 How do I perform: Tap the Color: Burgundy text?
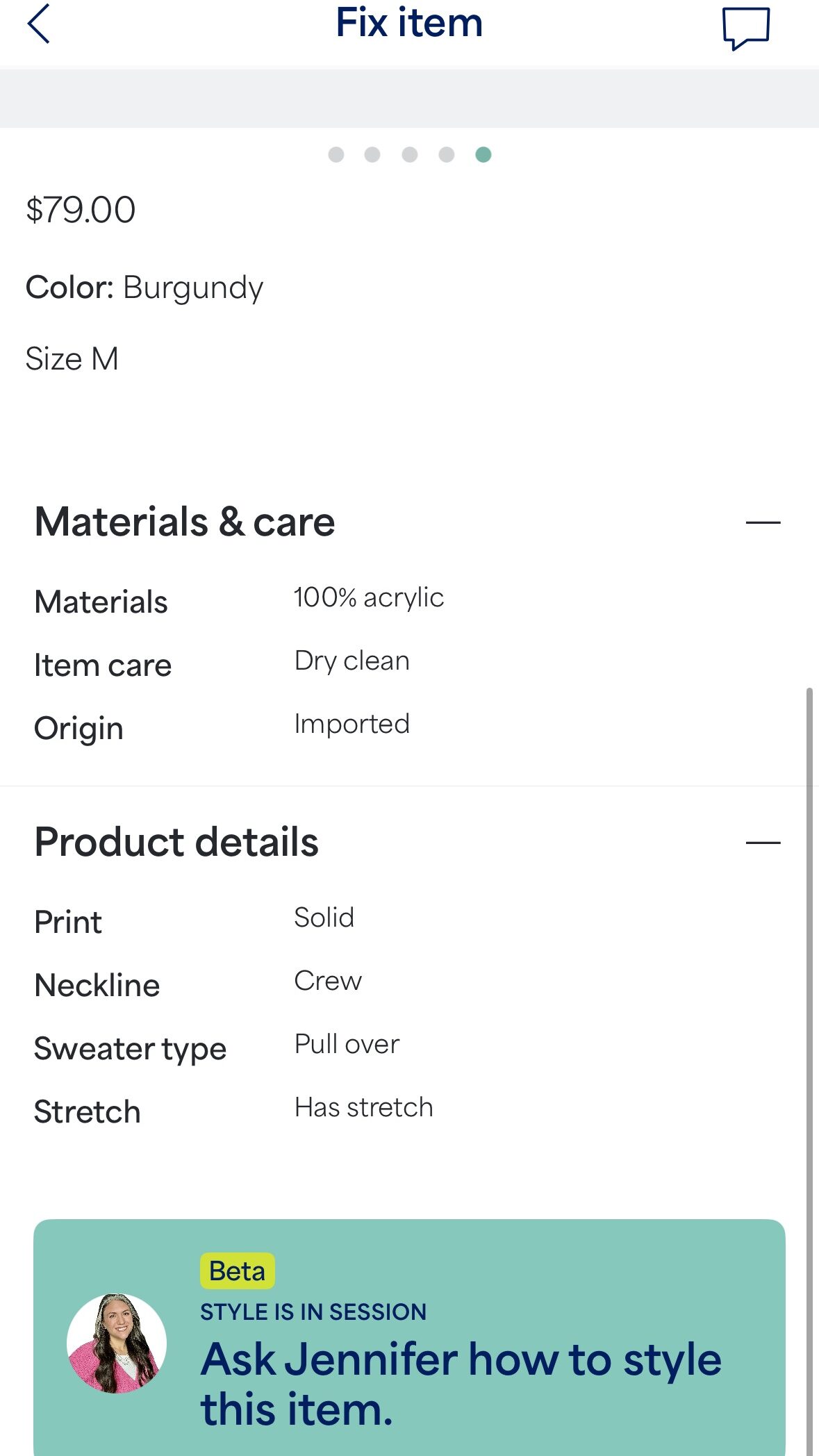coord(144,288)
